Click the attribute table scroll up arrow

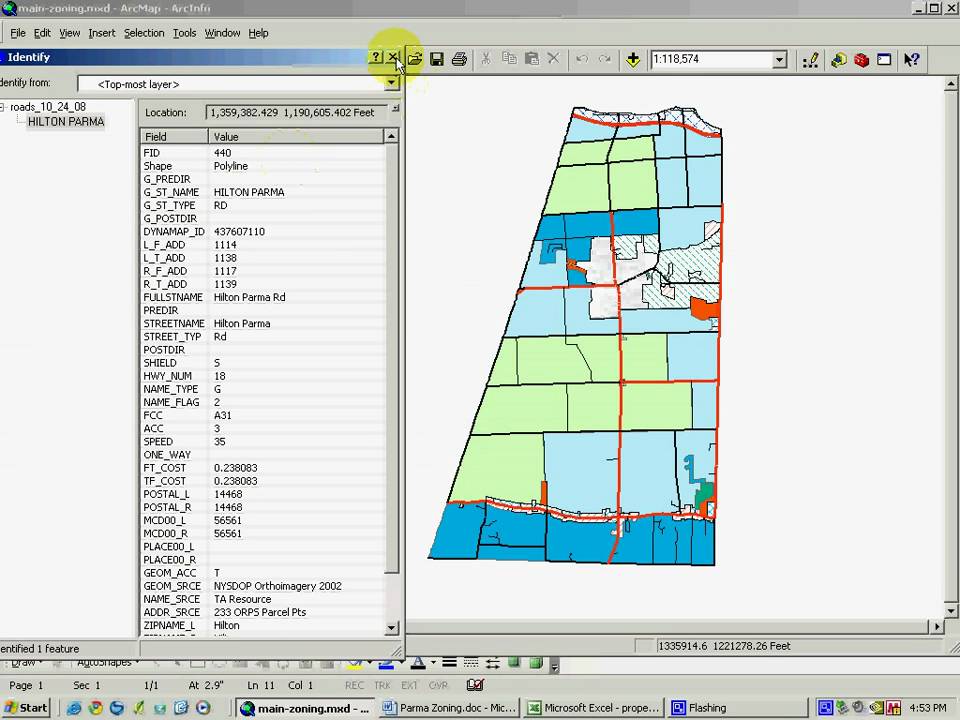[392, 136]
